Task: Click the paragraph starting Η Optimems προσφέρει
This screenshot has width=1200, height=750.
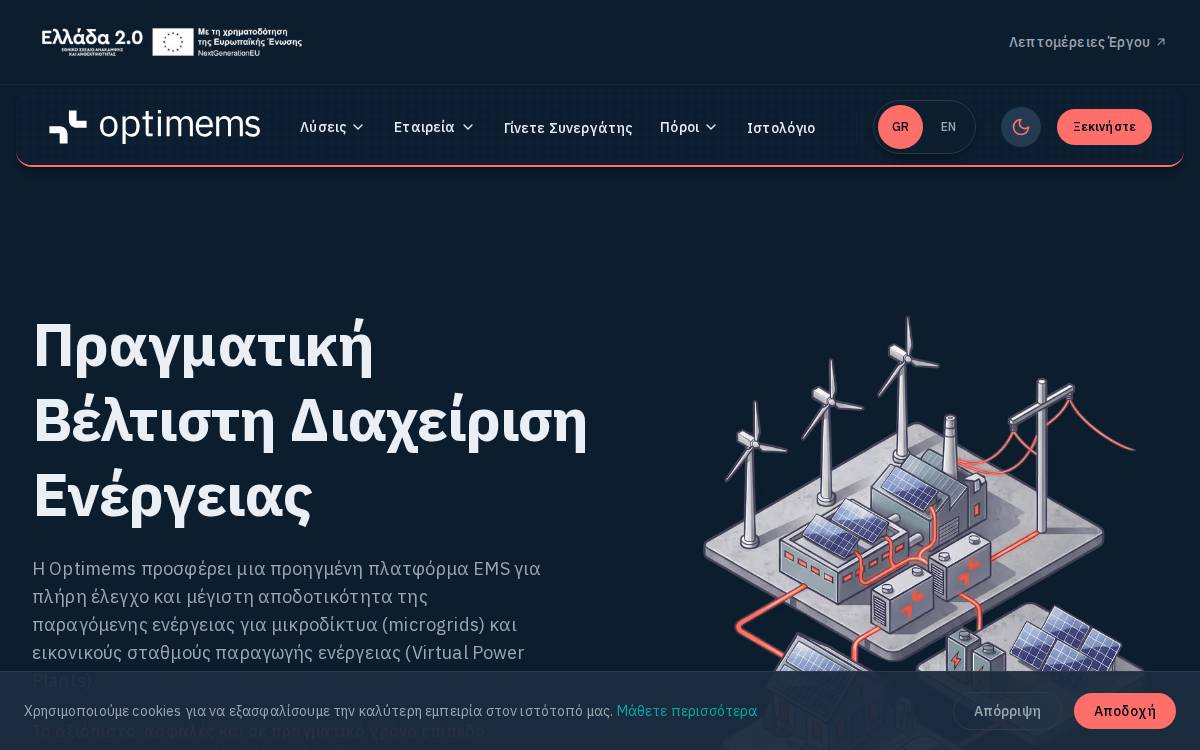Action: [287, 624]
